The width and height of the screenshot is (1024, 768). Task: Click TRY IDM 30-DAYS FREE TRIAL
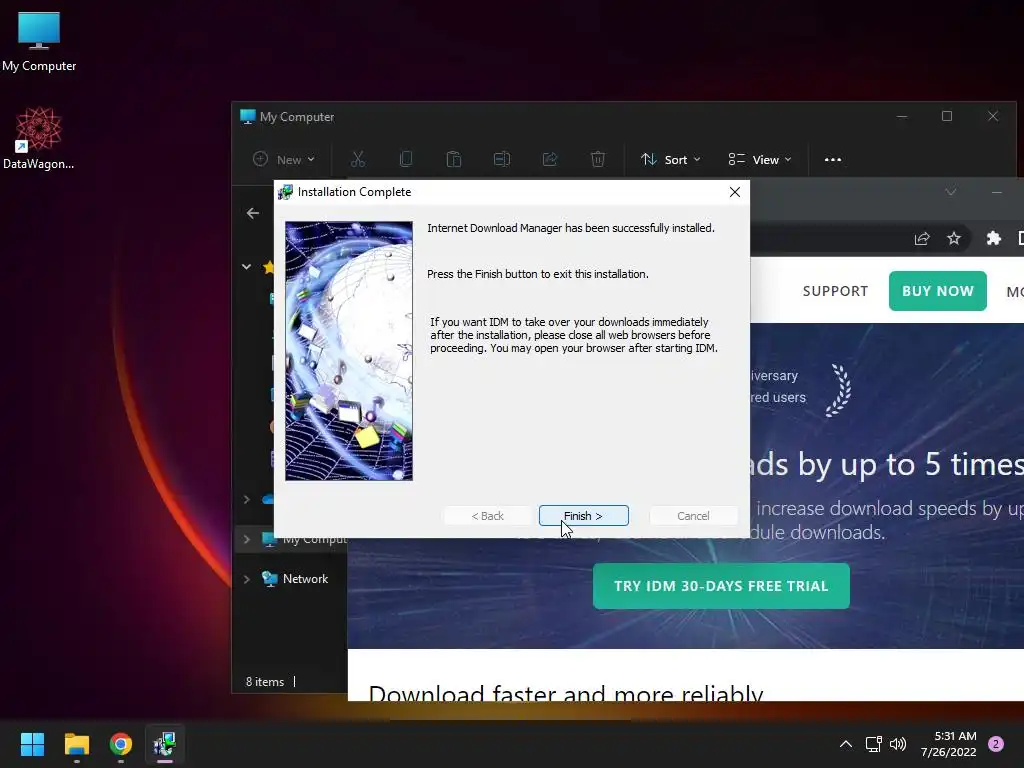click(x=721, y=586)
